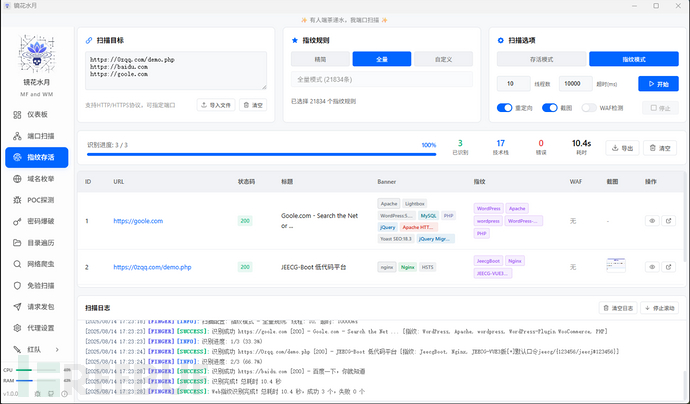Start scanning with the 开始 button
Image resolution: width=690 pixels, height=404 pixels.
pyautogui.click(x=658, y=84)
